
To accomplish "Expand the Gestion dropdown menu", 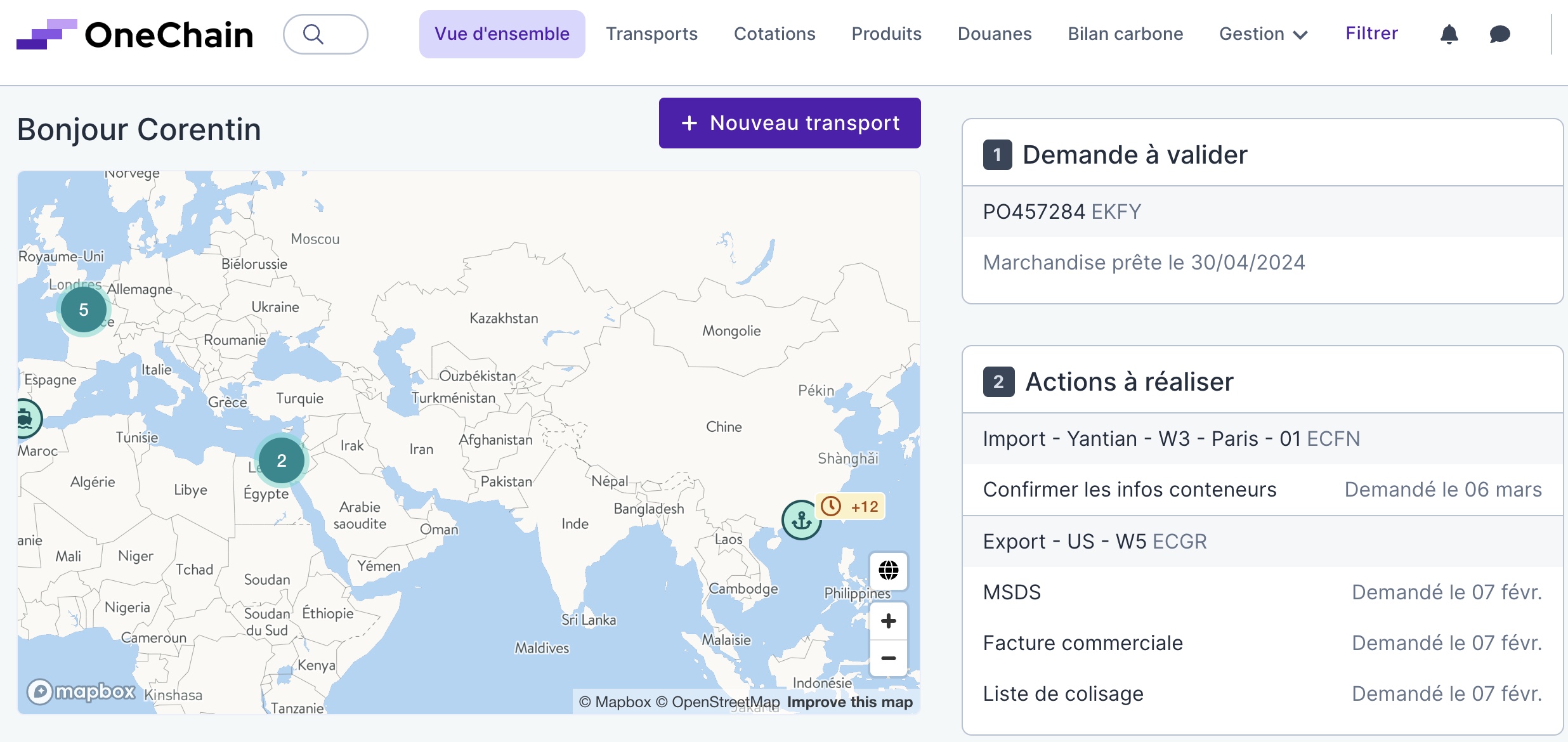I will tap(1263, 34).
